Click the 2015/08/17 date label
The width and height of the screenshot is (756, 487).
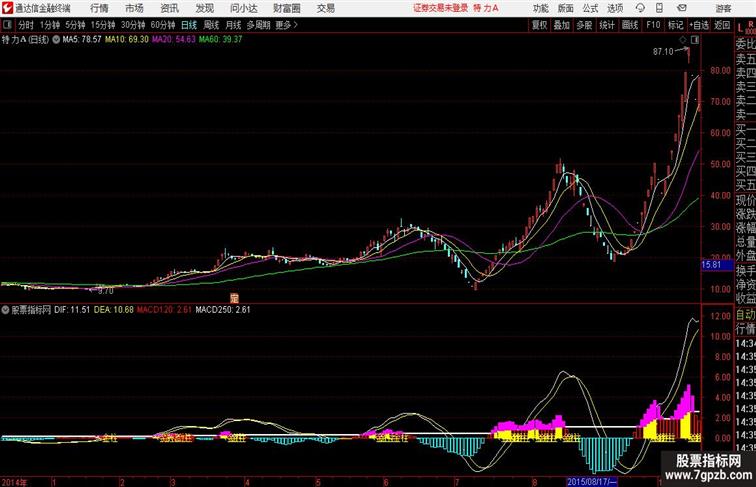pos(592,482)
